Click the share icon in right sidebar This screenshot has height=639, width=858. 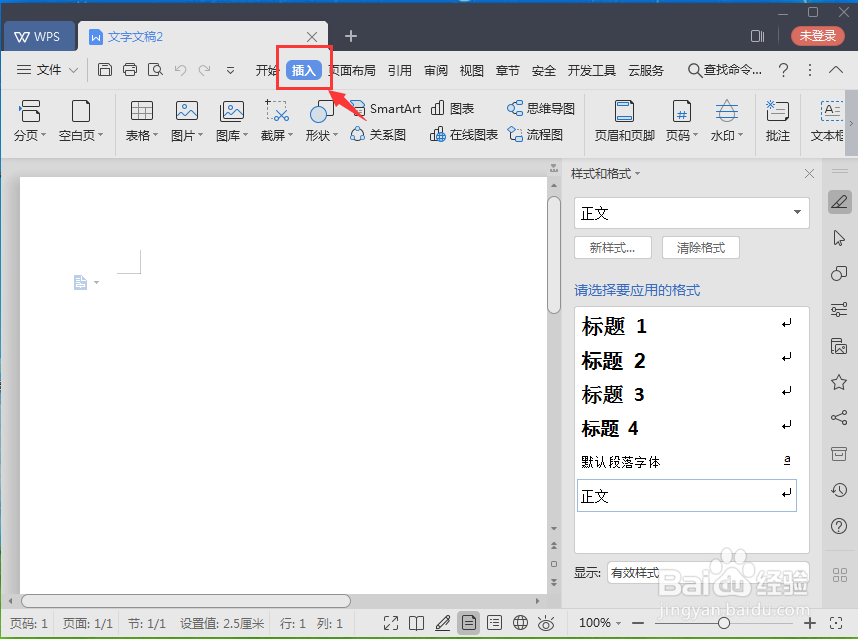pyautogui.click(x=839, y=417)
